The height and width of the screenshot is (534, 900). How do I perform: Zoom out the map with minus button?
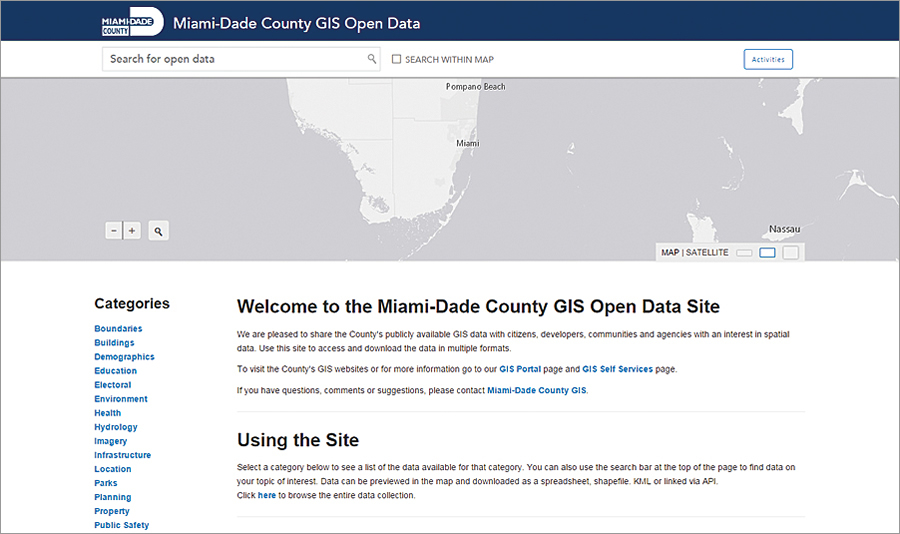point(114,231)
